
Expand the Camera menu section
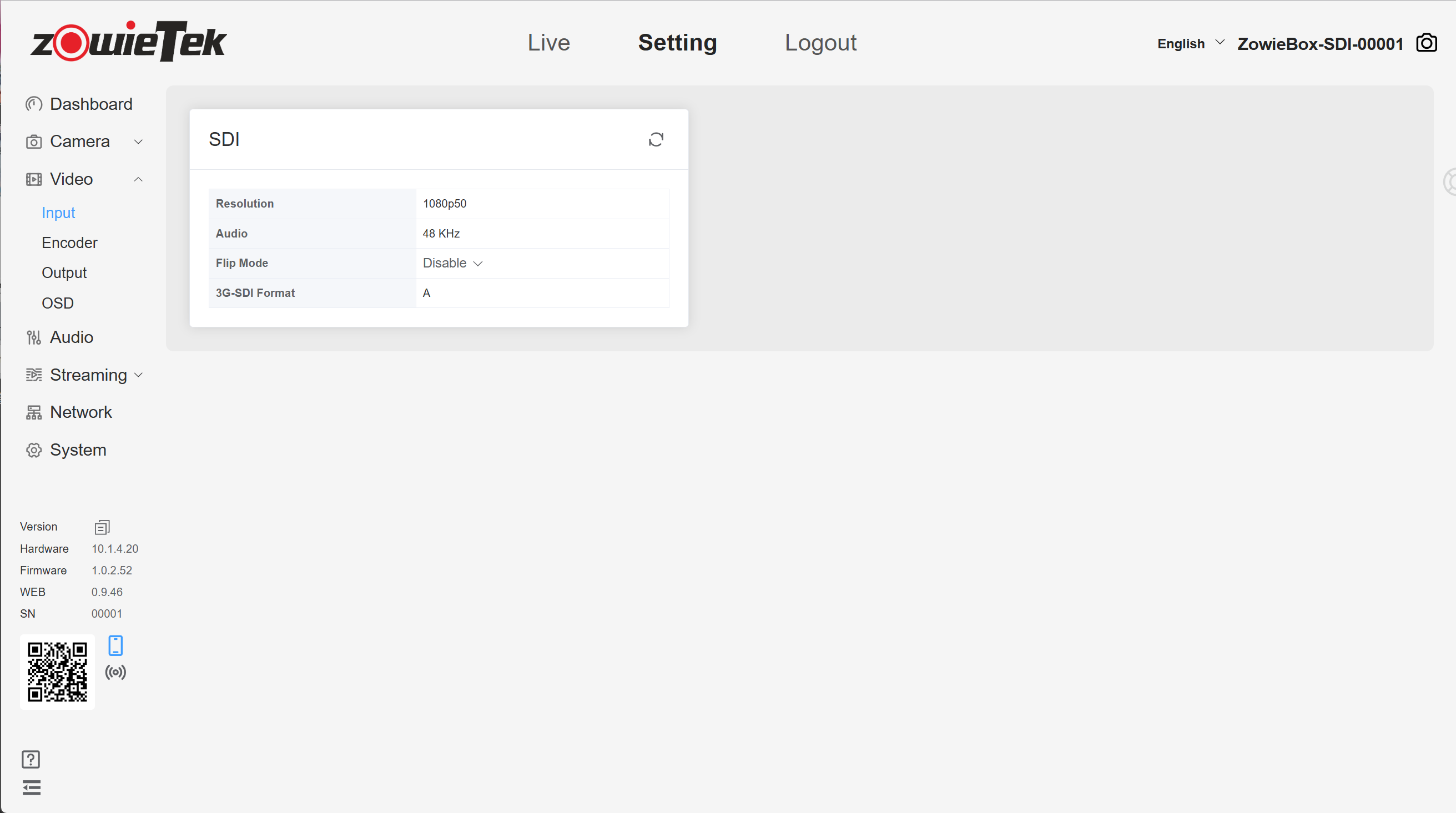pyautogui.click(x=84, y=142)
